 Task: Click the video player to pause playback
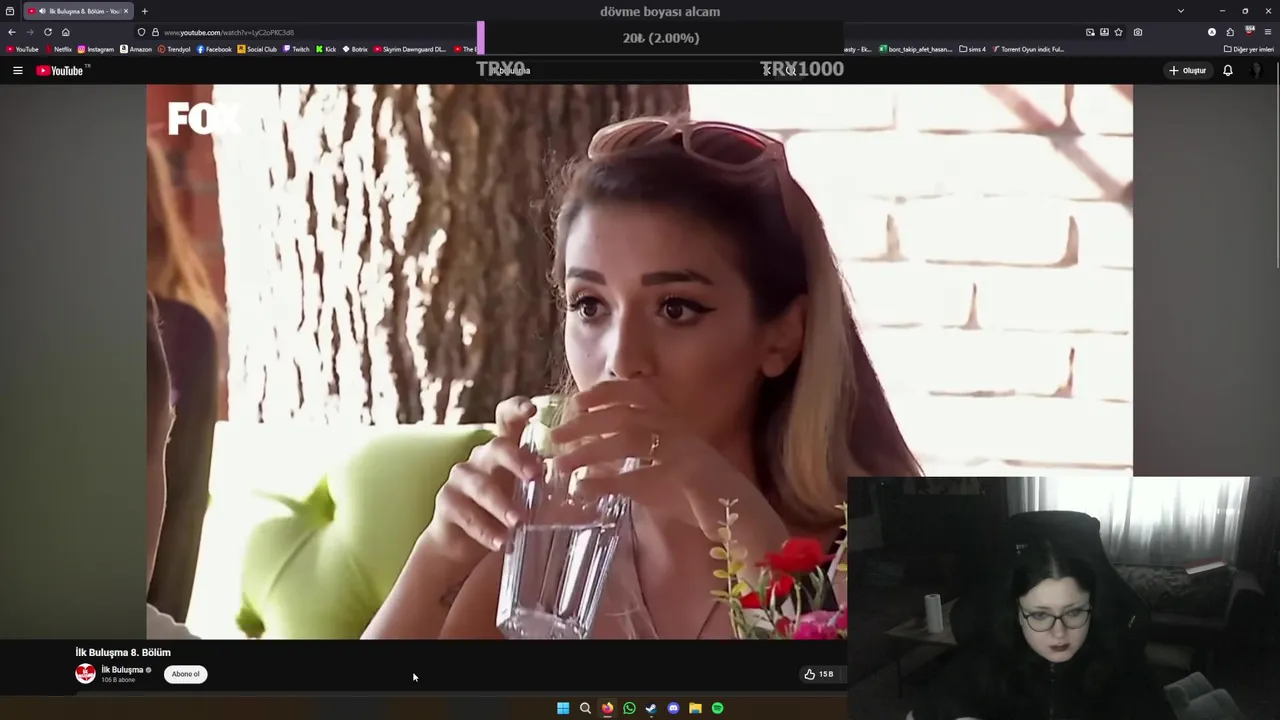pyautogui.click(x=639, y=361)
